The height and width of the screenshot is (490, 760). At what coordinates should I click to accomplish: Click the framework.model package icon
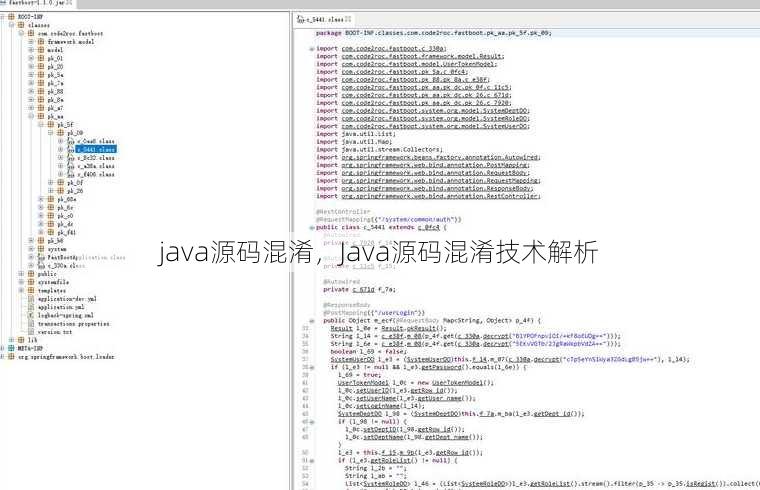coord(41,42)
